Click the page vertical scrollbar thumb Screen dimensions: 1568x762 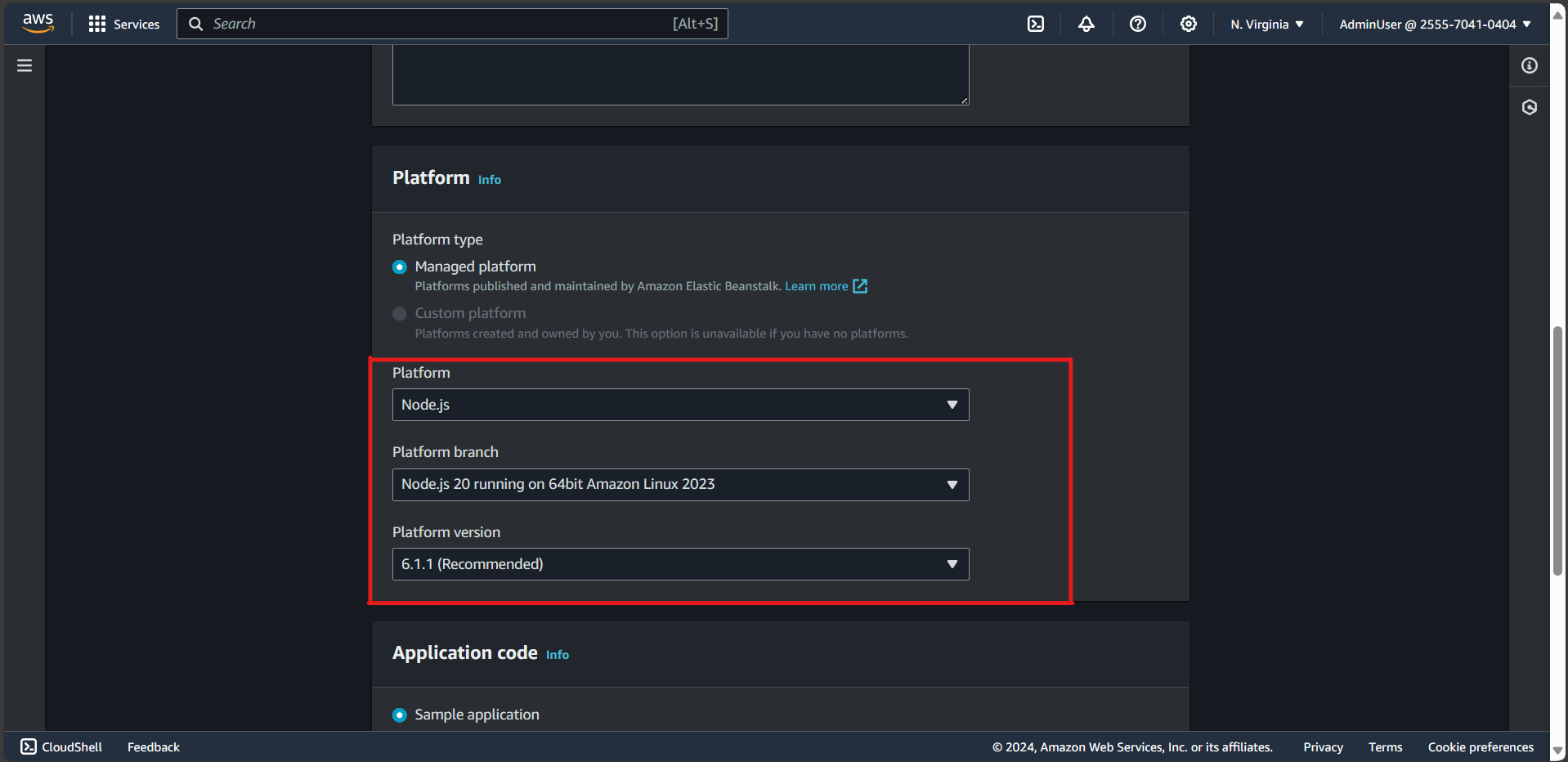(x=1558, y=451)
